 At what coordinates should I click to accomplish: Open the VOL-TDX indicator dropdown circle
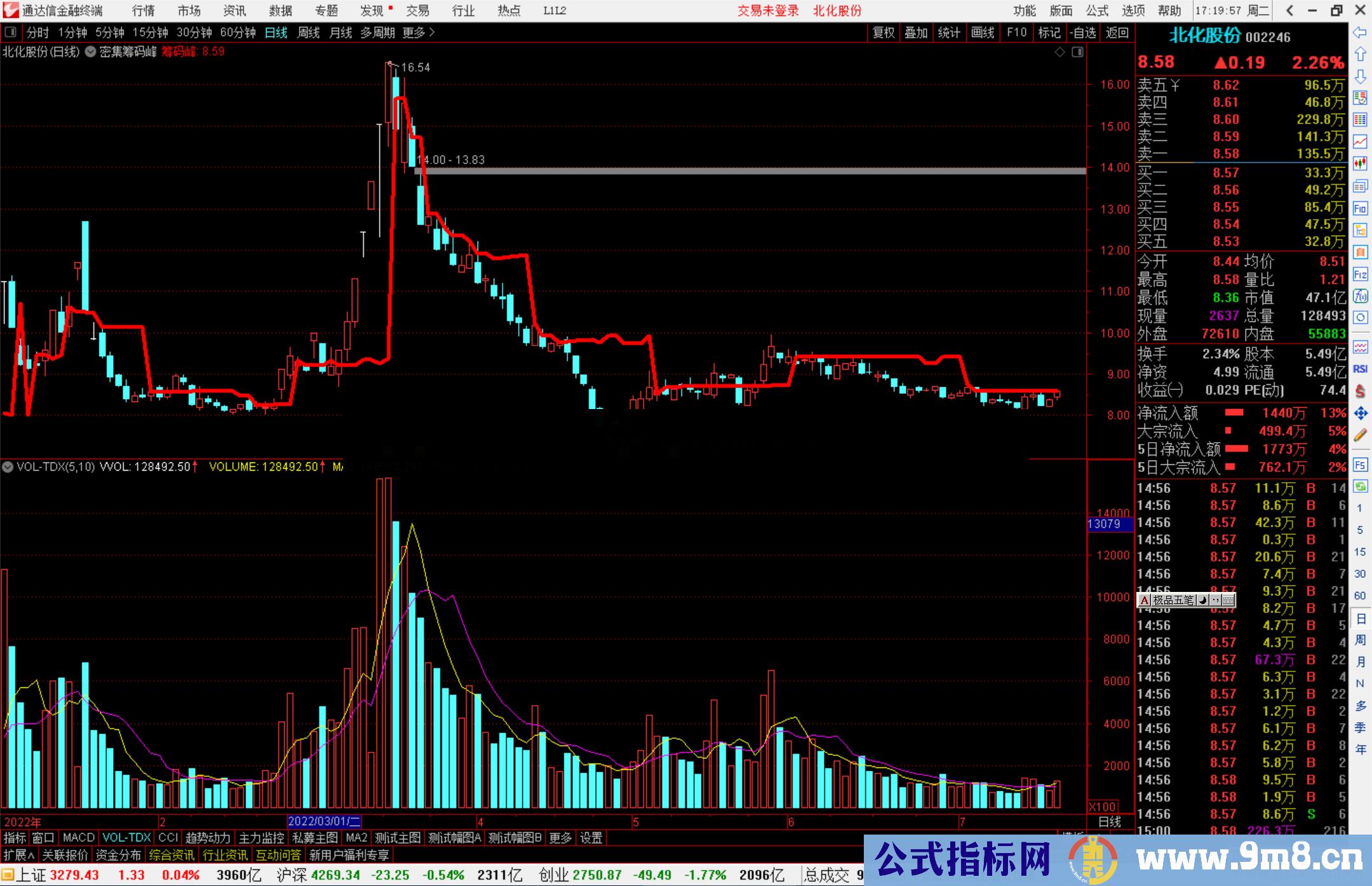pyautogui.click(x=8, y=467)
